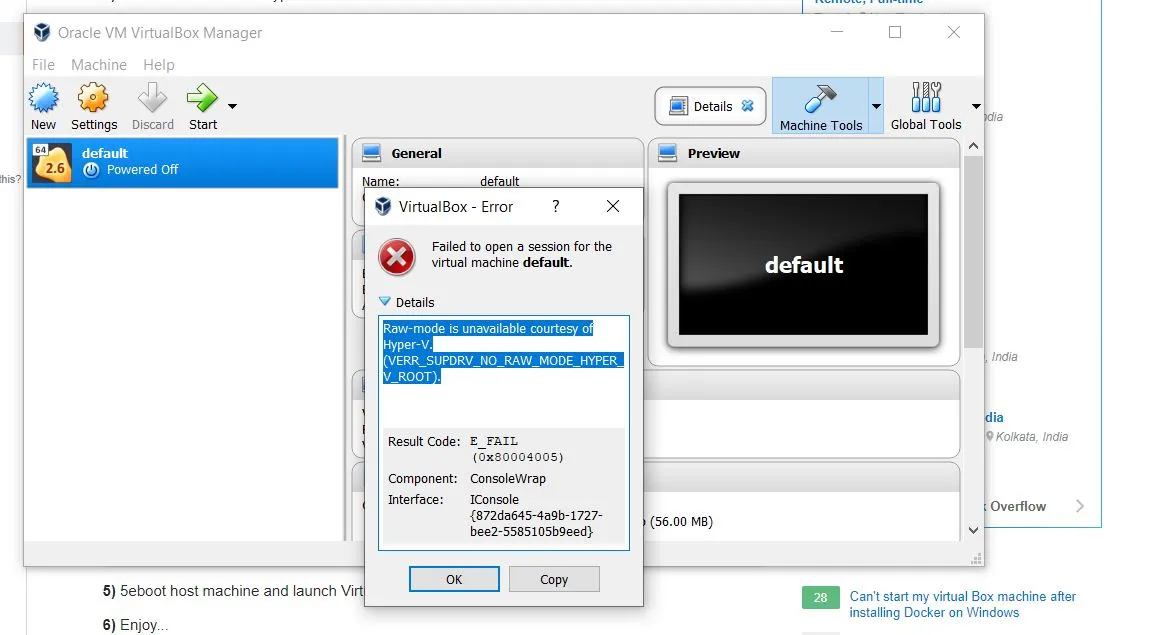The width and height of the screenshot is (1155, 635).
Task: Expand the Global Tools dropdown arrow
Action: tap(976, 106)
